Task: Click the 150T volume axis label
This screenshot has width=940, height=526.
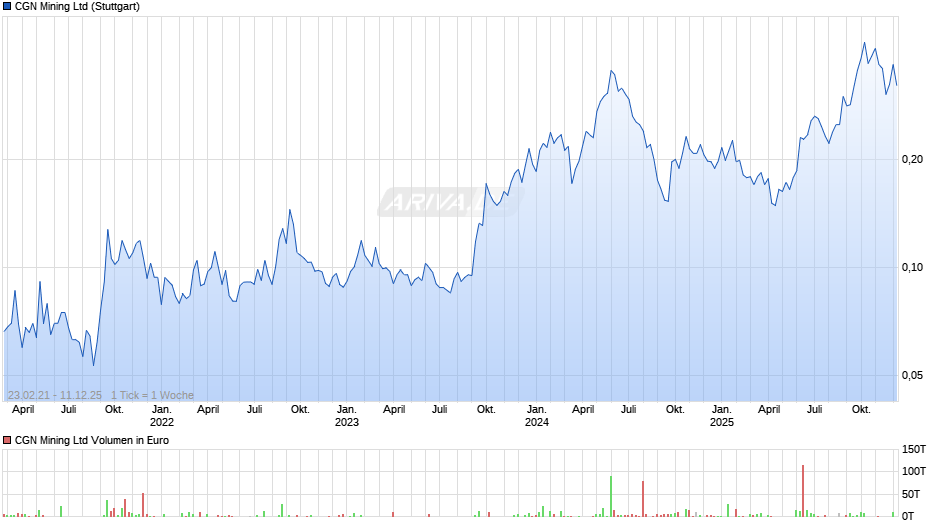Action: (914, 449)
